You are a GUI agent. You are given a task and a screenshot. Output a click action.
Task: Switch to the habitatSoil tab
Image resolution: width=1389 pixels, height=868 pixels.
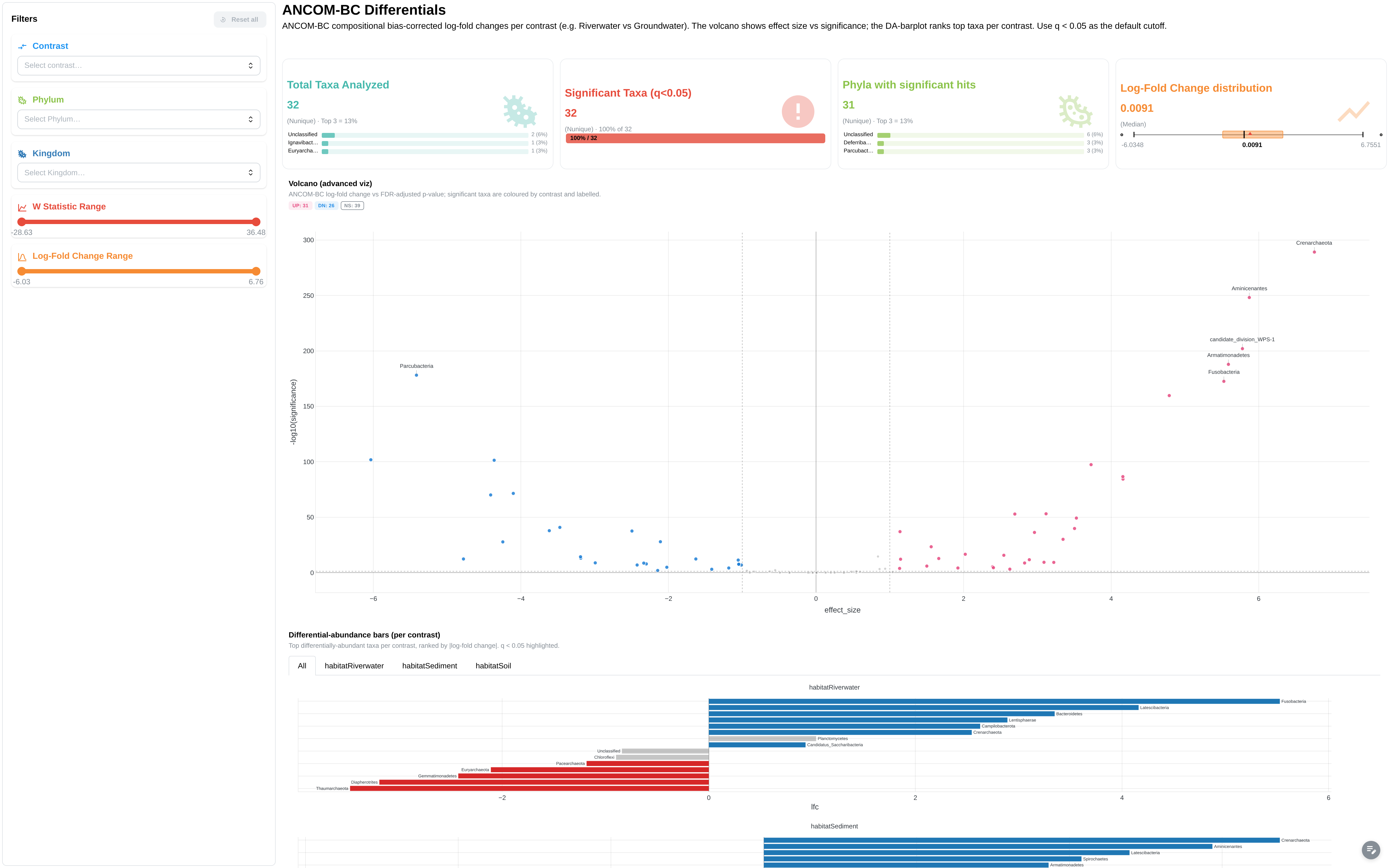493,666
